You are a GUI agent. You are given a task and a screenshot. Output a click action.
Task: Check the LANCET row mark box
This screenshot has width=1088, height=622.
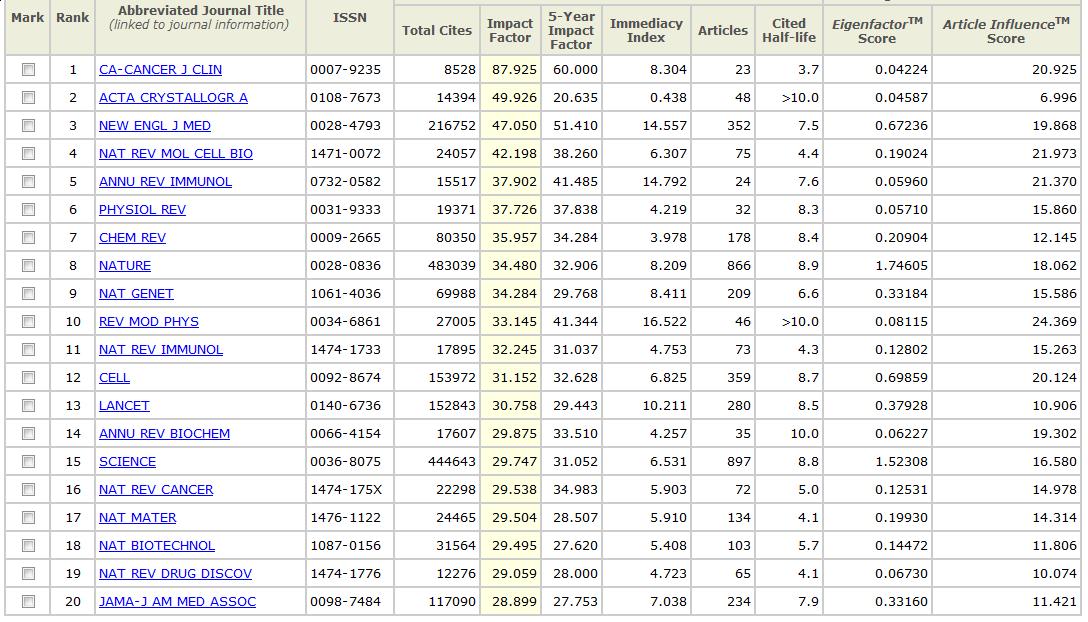coord(28,405)
